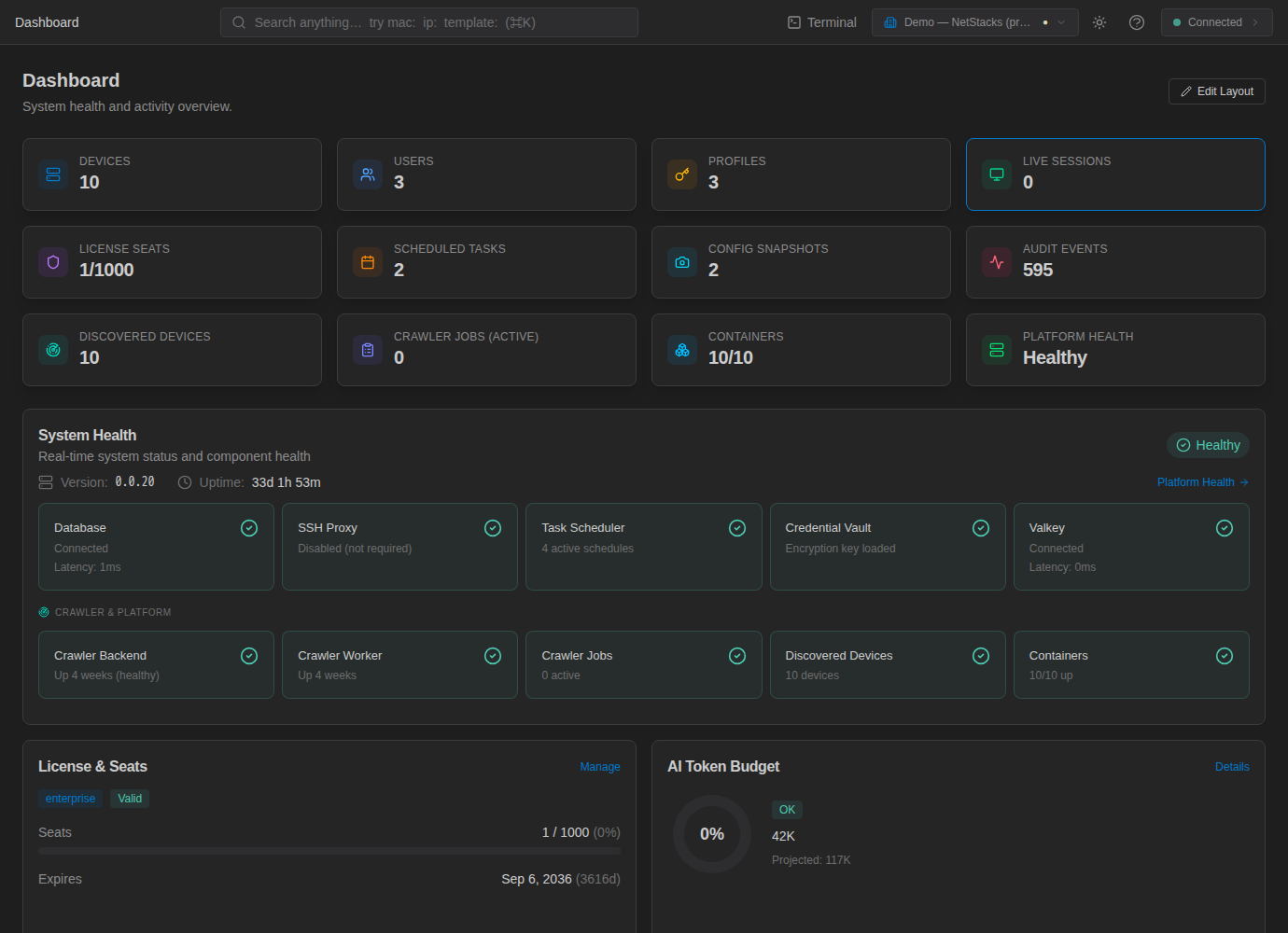Click the Crawler Worker check icon
1288x933 pixels.
click(493, 656)
